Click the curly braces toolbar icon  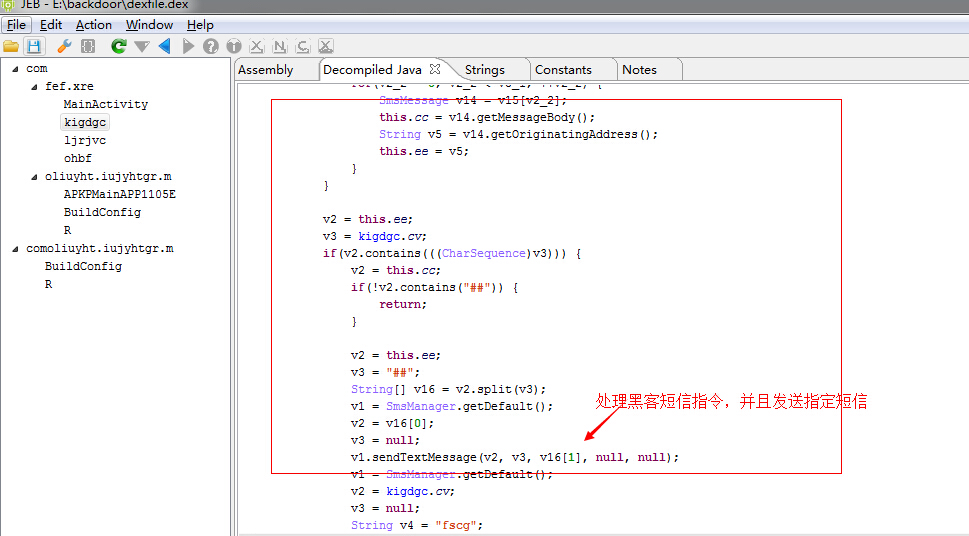(x=88, y=46)
